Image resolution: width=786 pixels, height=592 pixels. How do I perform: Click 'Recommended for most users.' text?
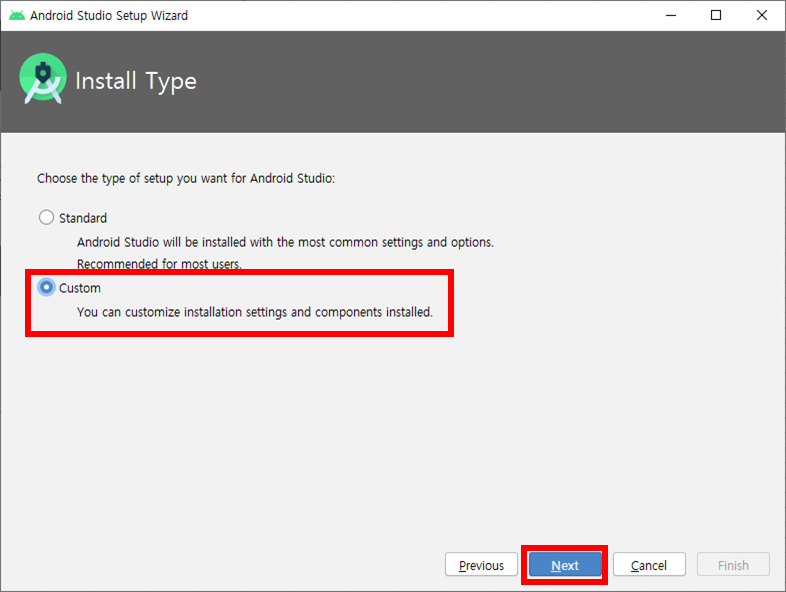coord(159,264)
